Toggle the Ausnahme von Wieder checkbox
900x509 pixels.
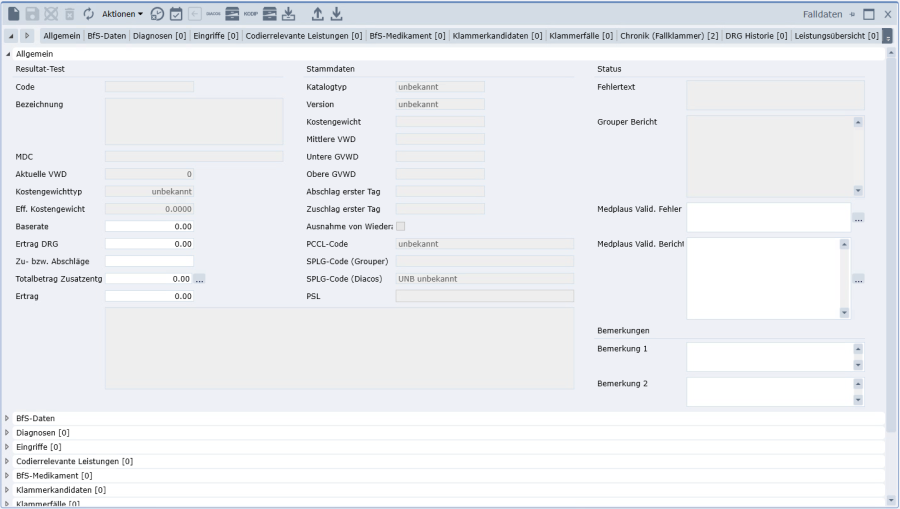401,226
